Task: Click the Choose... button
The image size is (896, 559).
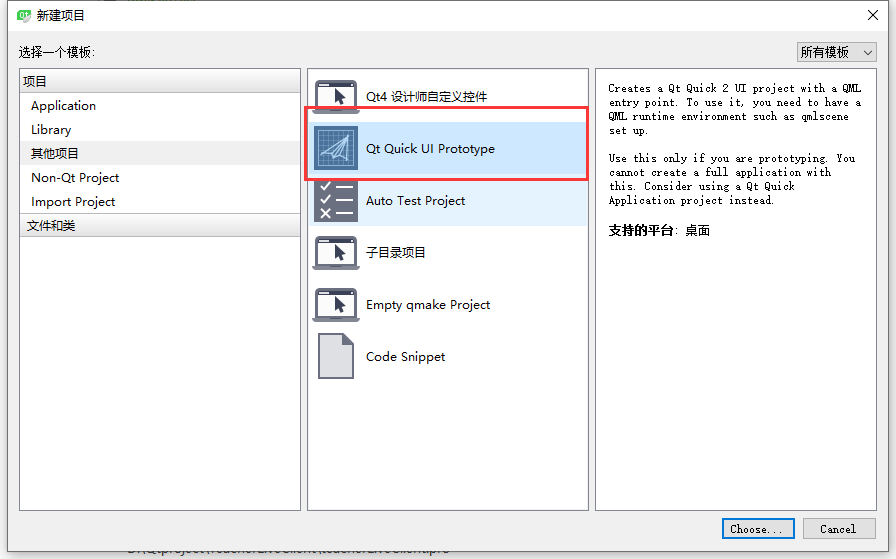Action: (x=758, y=529)
